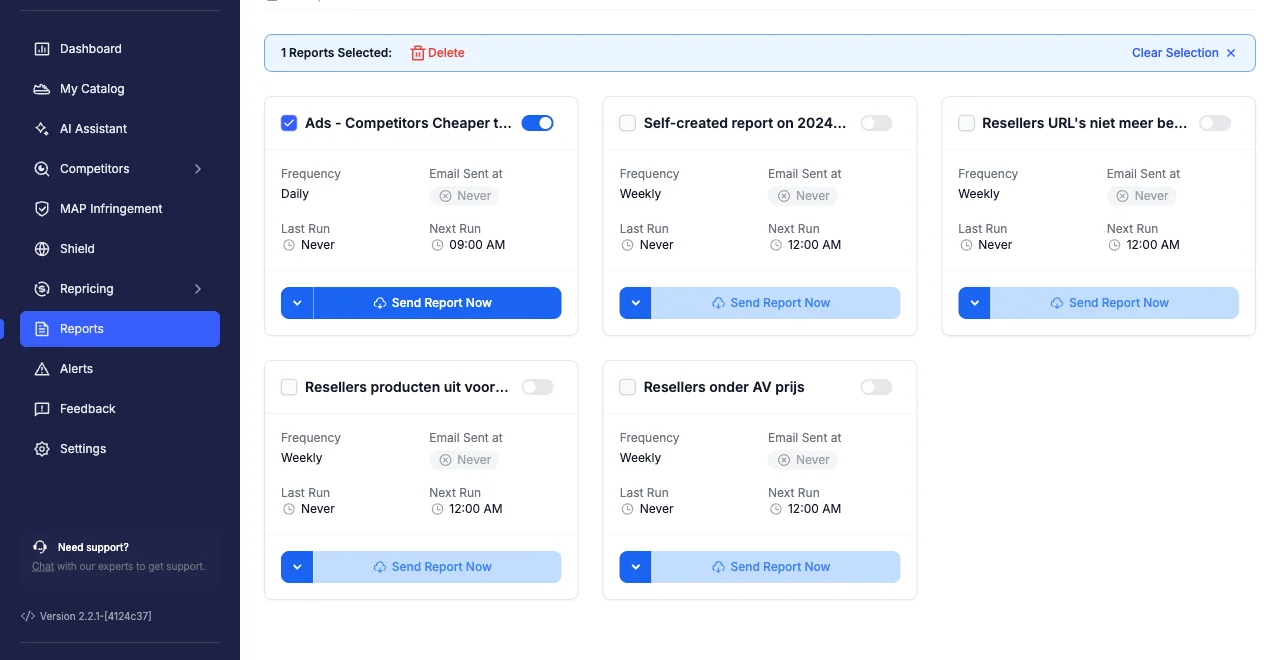
Task: Send the Ads - Competitors report now
Action: pos(438,303)
